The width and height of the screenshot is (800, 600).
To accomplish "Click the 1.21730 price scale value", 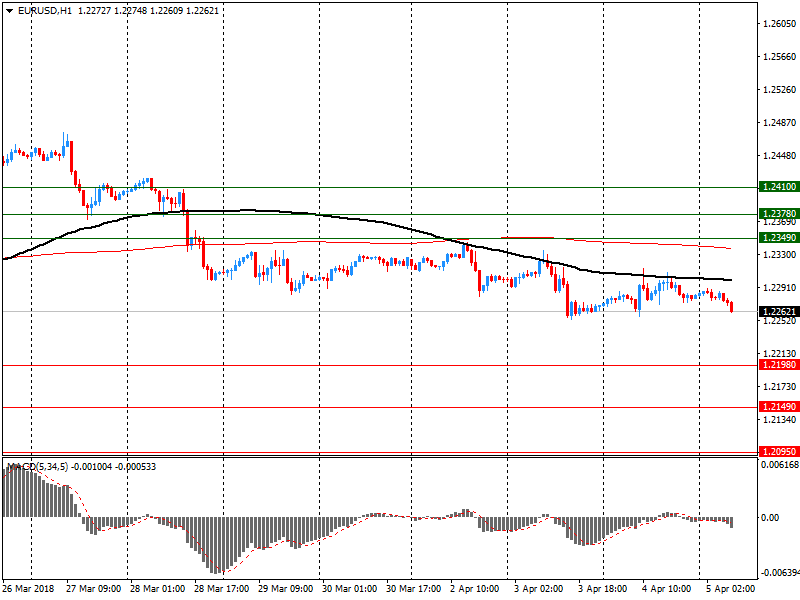I will point(780,387).
